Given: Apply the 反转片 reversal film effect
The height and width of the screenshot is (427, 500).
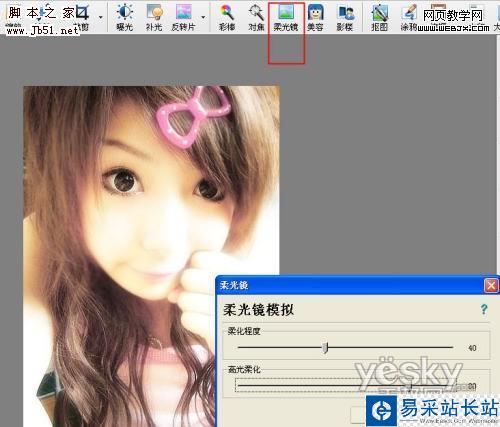Looking at the screenshot, I should 183,17.
